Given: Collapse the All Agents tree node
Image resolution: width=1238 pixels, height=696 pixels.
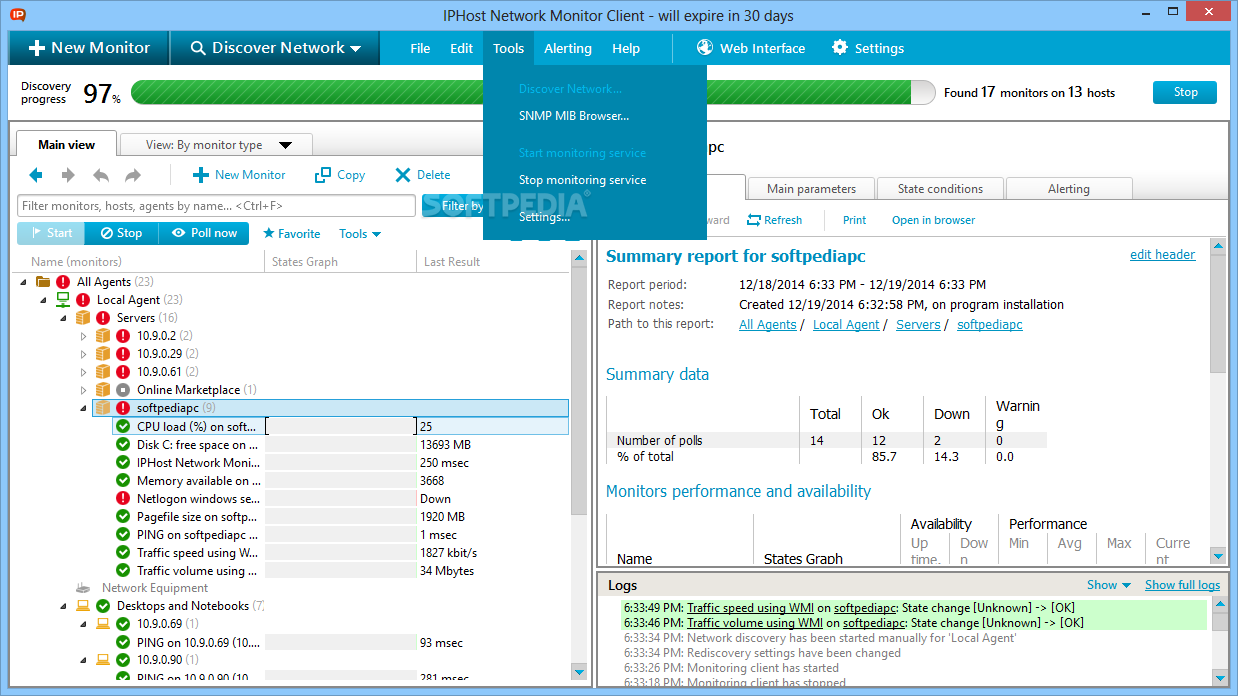Looking at the screenshot, I should pyautogui.click(x=23, y=282).
